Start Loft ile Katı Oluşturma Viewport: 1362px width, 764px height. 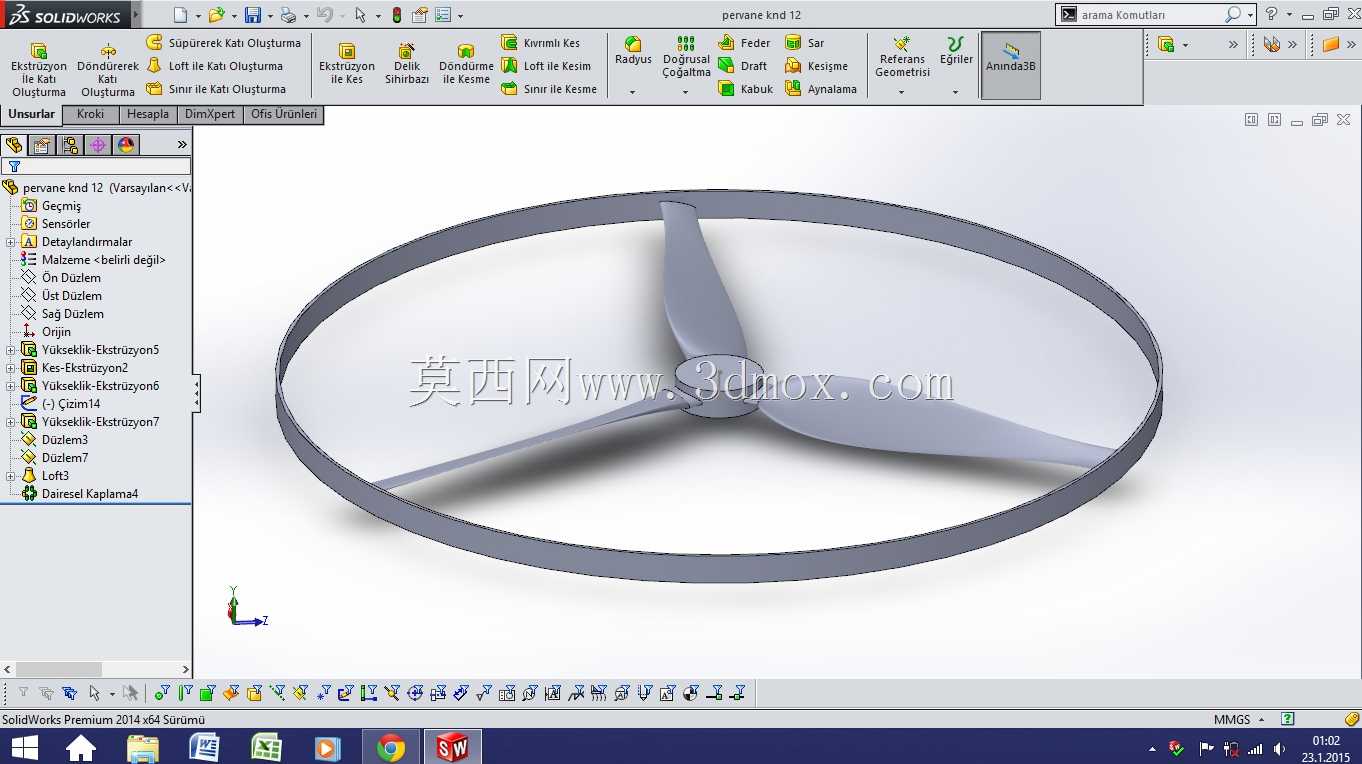pos(214,66)
